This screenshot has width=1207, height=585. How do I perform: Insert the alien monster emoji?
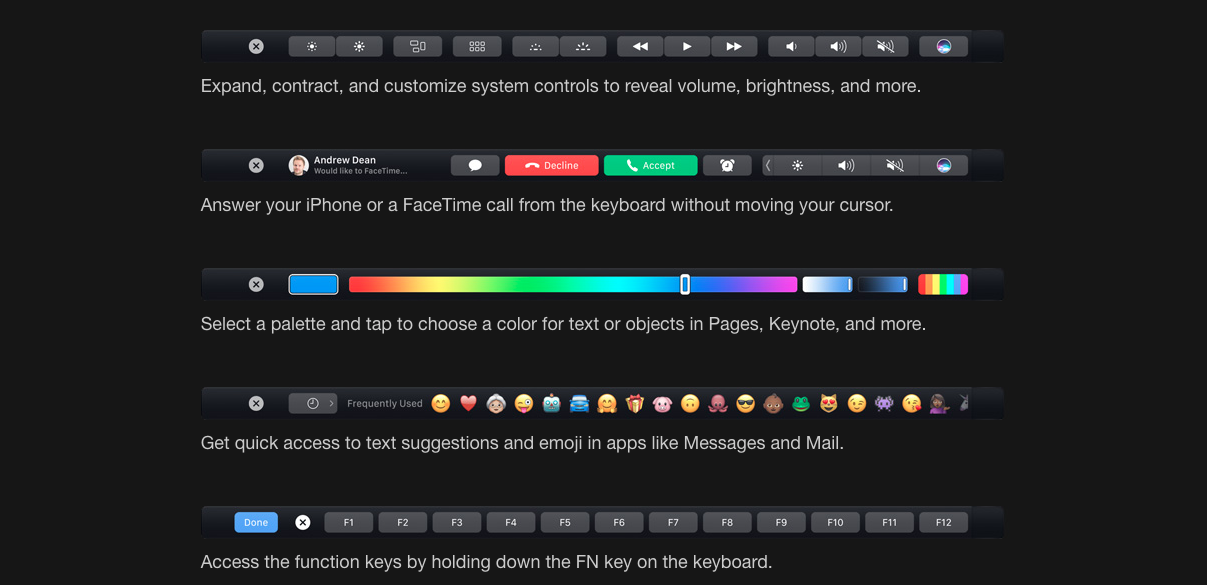pos(884,403)
